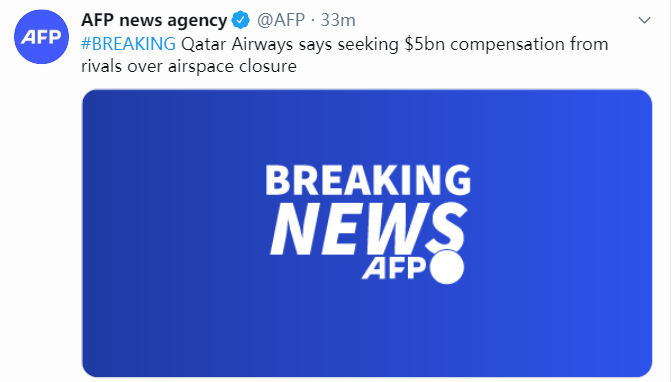Expand the tweet options chevron

point(644,20)
